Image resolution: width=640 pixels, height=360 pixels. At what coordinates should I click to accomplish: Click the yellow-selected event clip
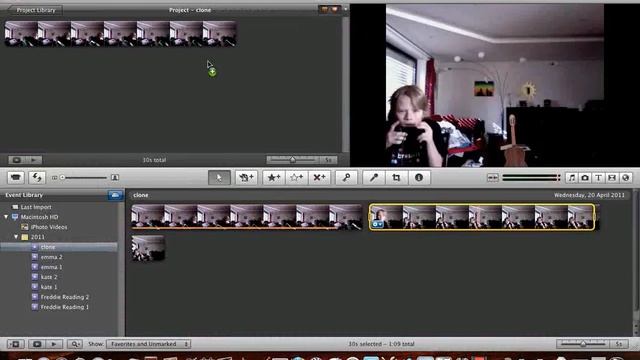tap(482, 217)
